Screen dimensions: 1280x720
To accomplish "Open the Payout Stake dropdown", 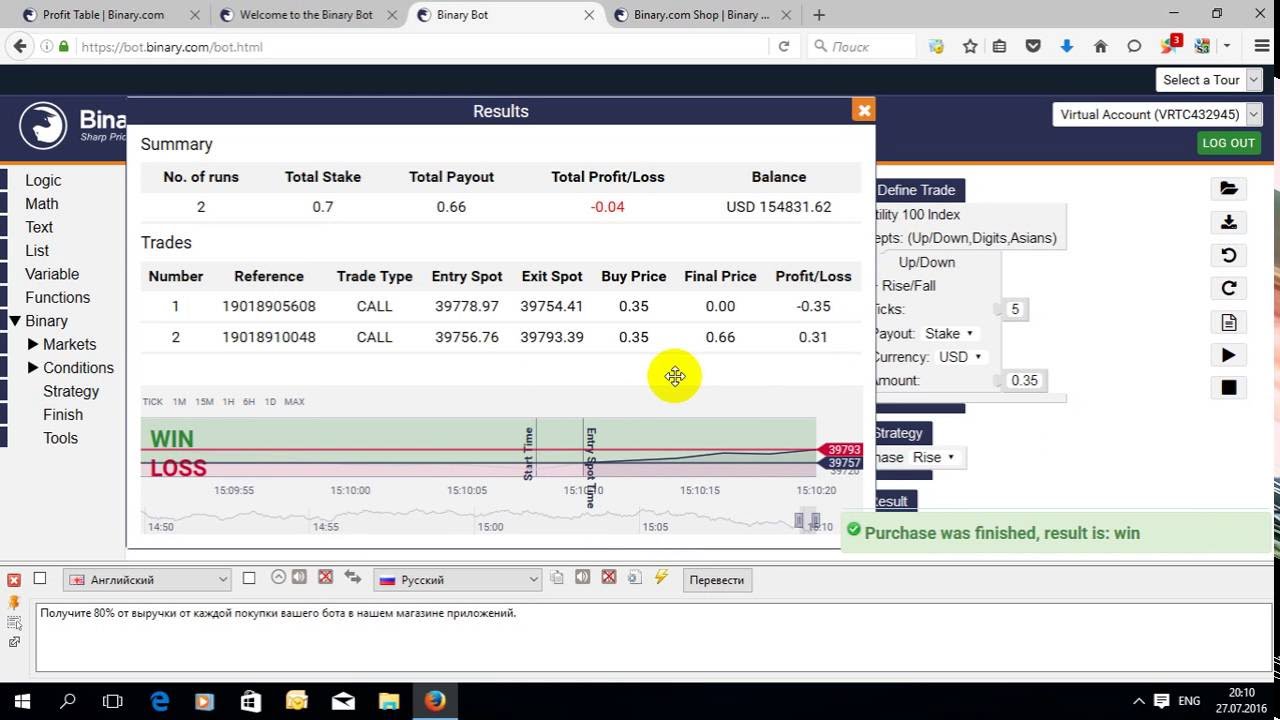I will tap(950, 333).
